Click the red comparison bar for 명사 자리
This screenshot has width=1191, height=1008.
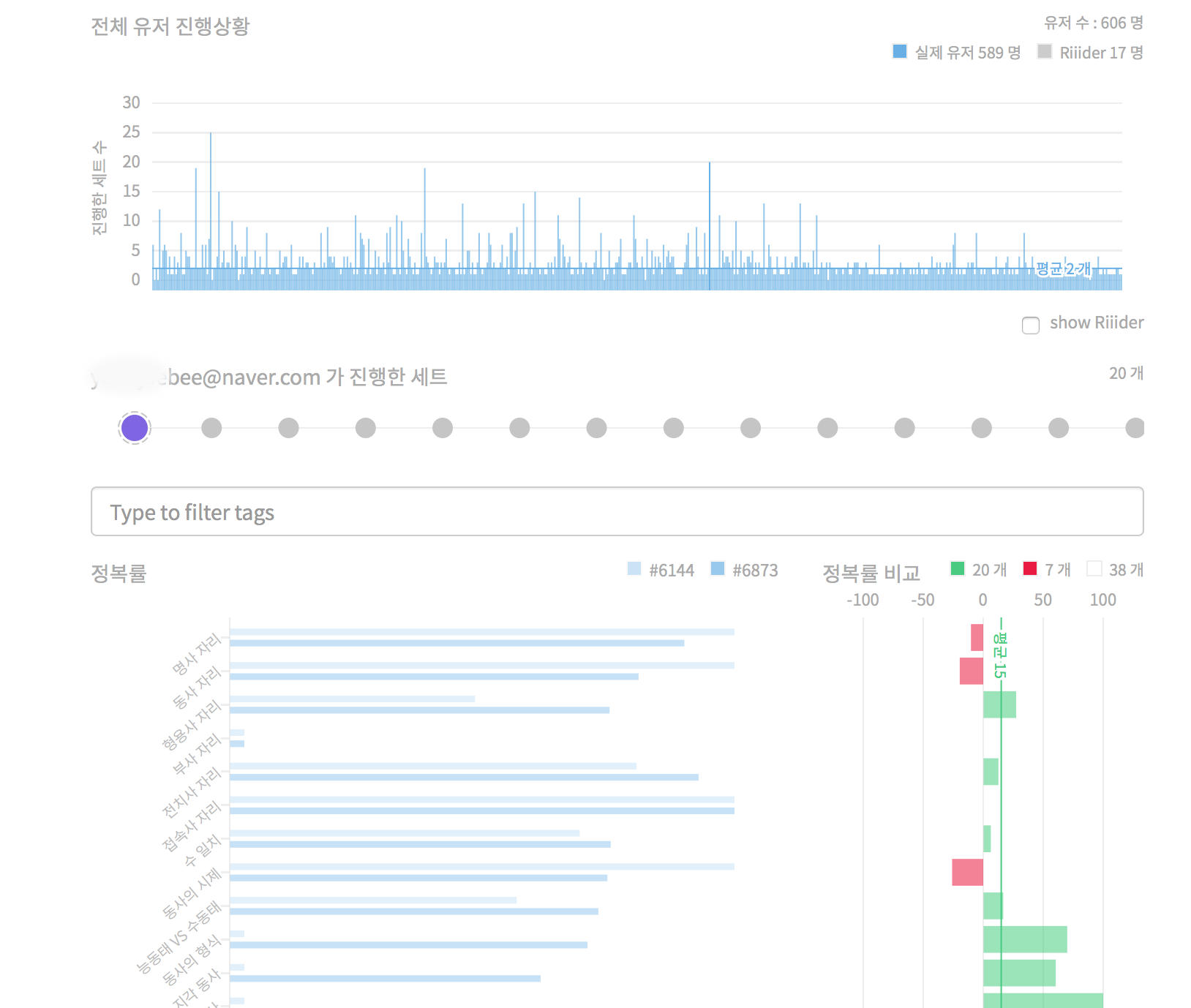click(x=977, y=638)
